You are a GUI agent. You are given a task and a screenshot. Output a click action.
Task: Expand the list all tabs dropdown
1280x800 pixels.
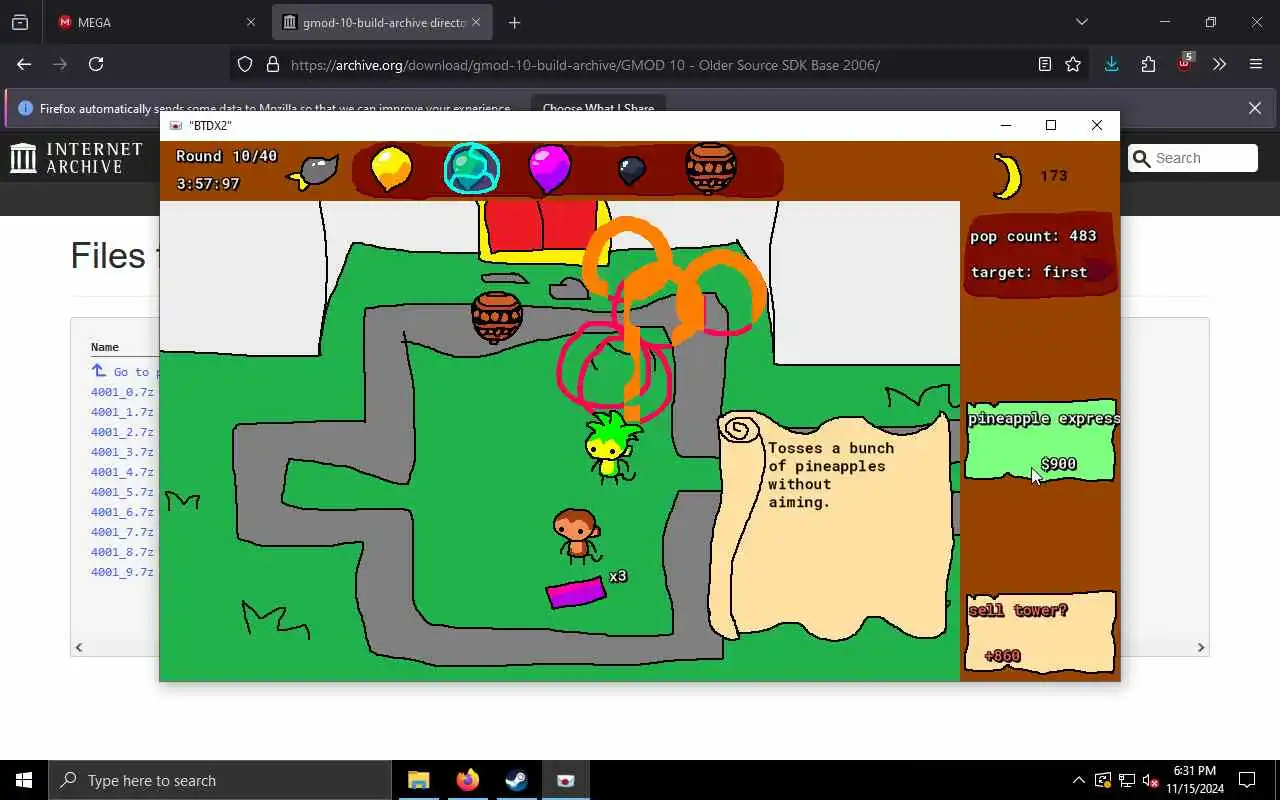coord(1081,22)
